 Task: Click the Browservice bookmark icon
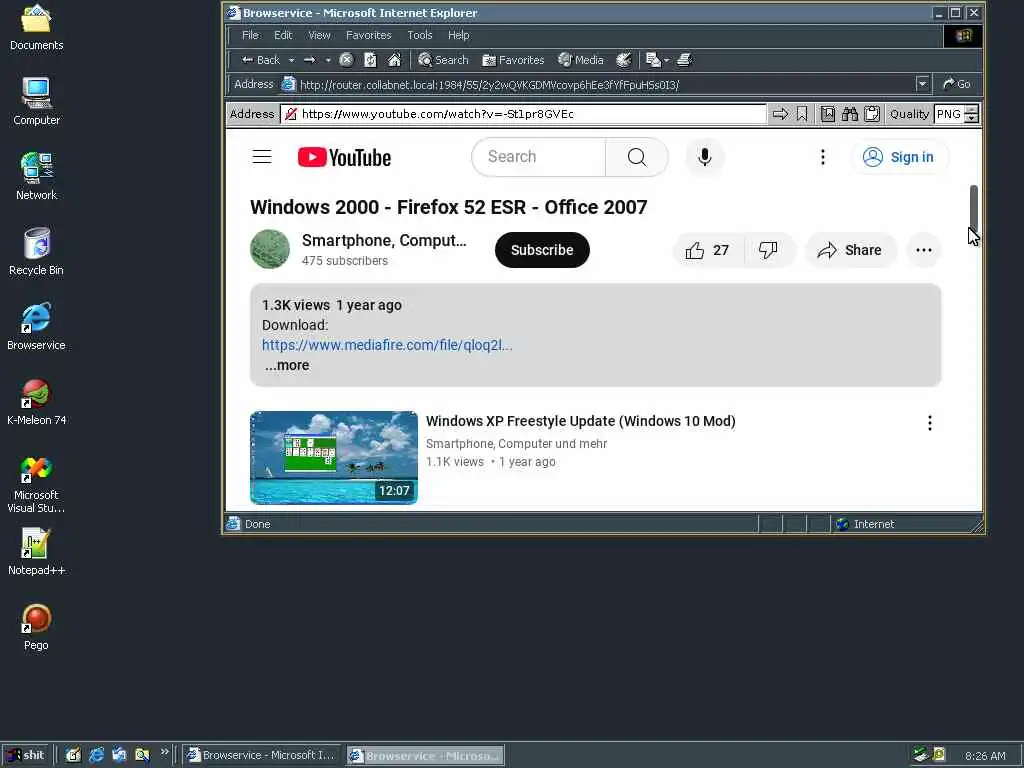tap(802, 114)
